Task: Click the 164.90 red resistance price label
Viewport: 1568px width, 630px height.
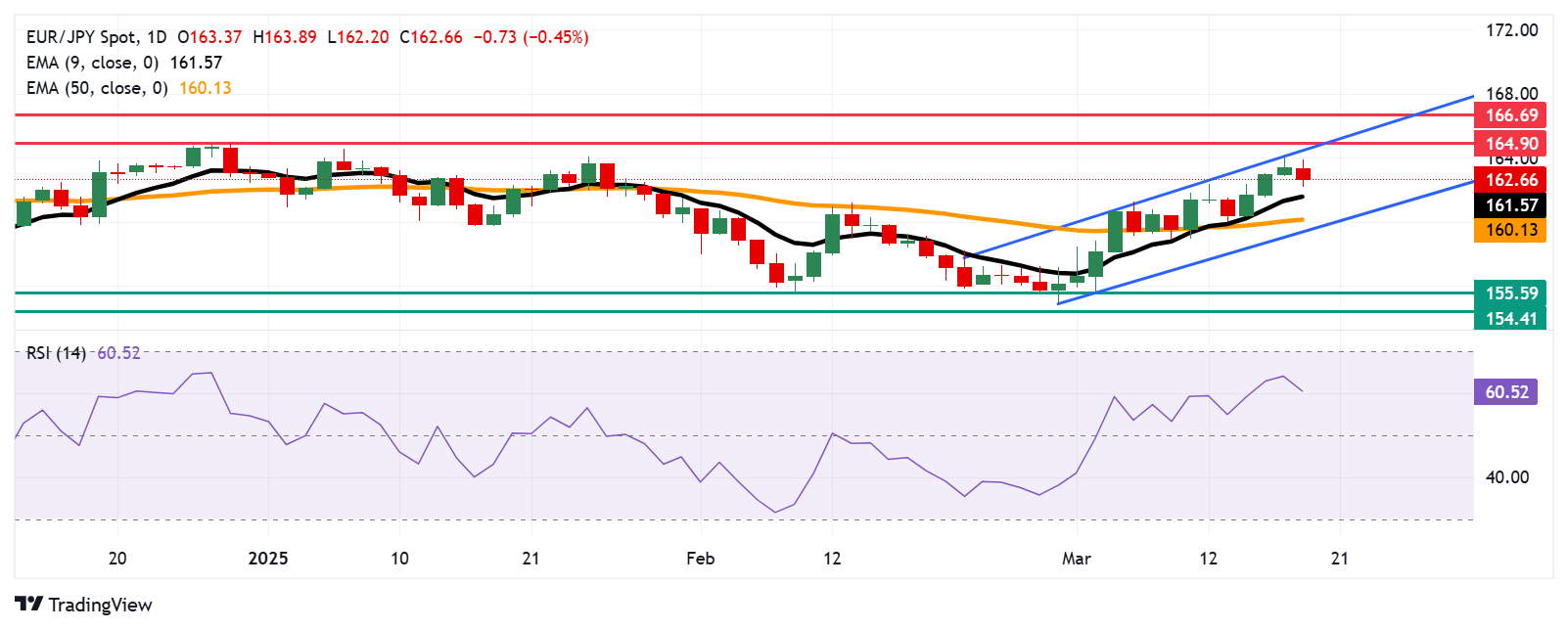Action: coord(1510,144)
